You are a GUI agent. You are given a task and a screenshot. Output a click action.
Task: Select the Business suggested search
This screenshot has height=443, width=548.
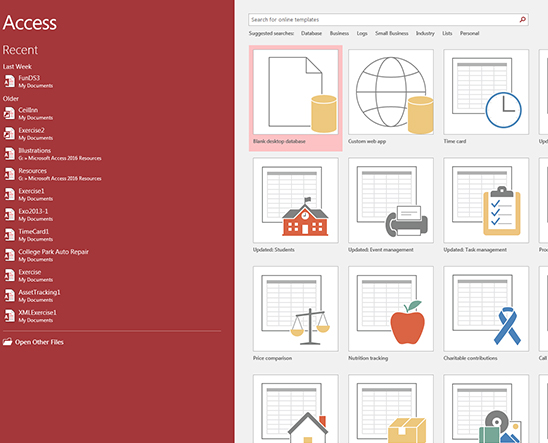[x=339, y=33]
